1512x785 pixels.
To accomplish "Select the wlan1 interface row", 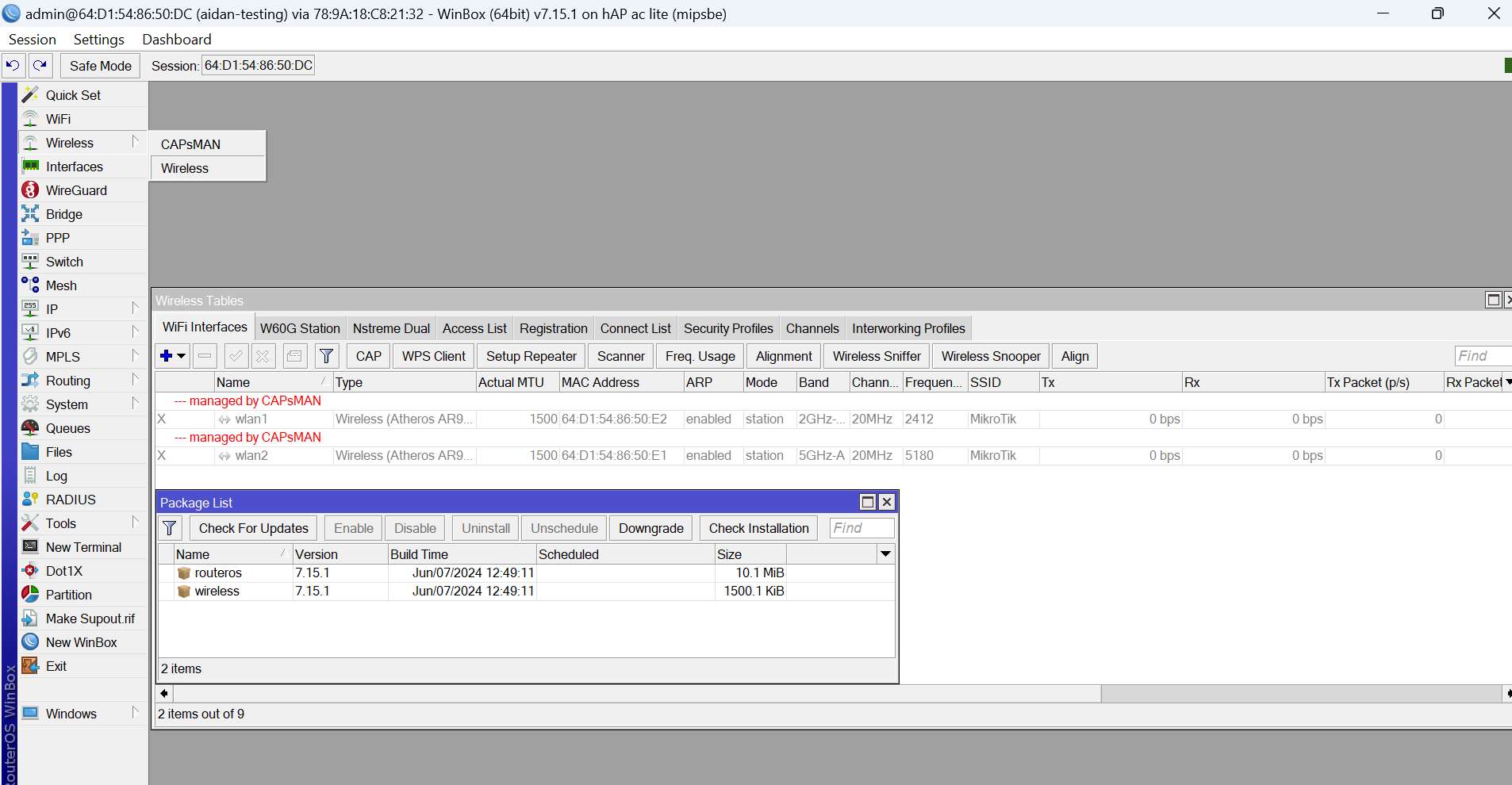I will pyautogui.click(x=833, y=419).
